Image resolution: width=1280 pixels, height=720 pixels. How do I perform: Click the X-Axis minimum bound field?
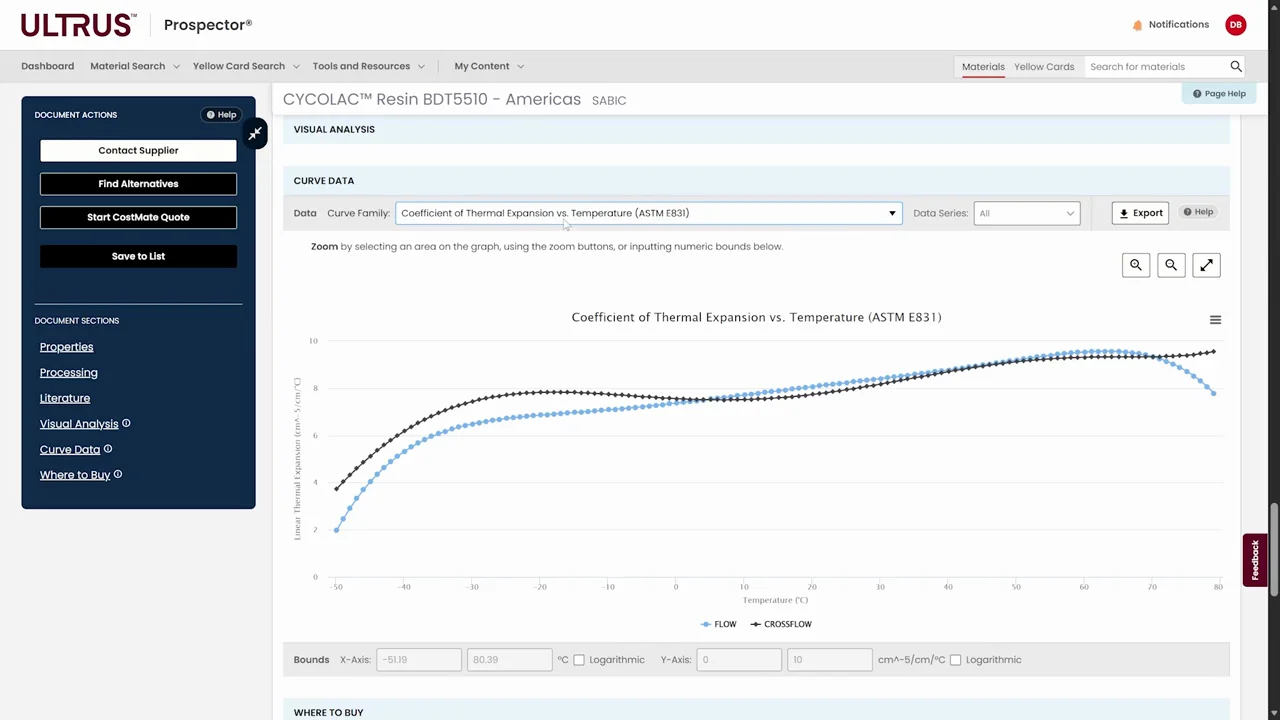pyautogui.click(x=419, y=660)
